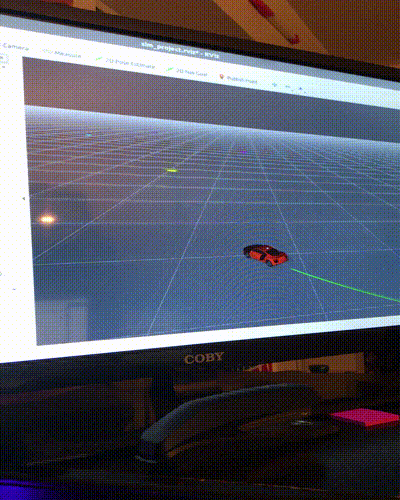Collapse the left panel with the side arrow
The width and height of the screenshot is (400, 500).
[24, 198]
